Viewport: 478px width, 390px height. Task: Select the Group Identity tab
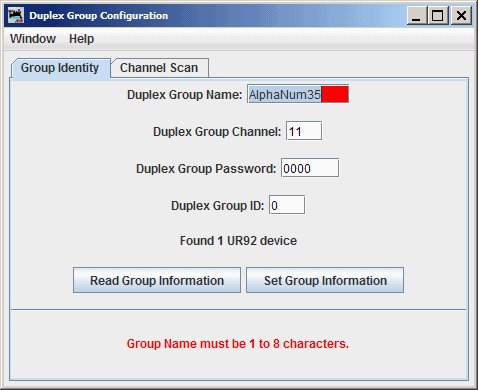pyautogui.click(x=60, y=68)
